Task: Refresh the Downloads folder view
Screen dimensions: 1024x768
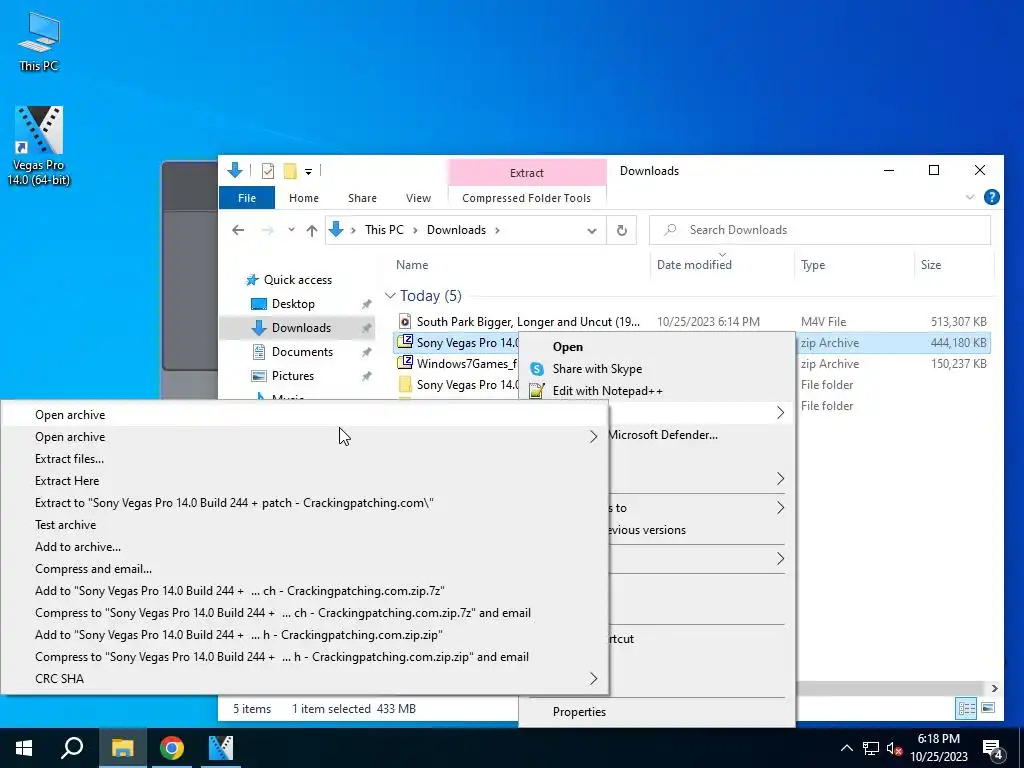Action: coord(622,230)
